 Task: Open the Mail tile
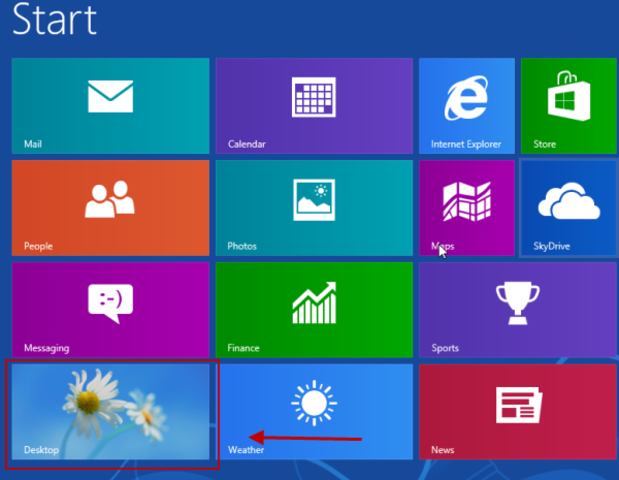coord(111,106)
